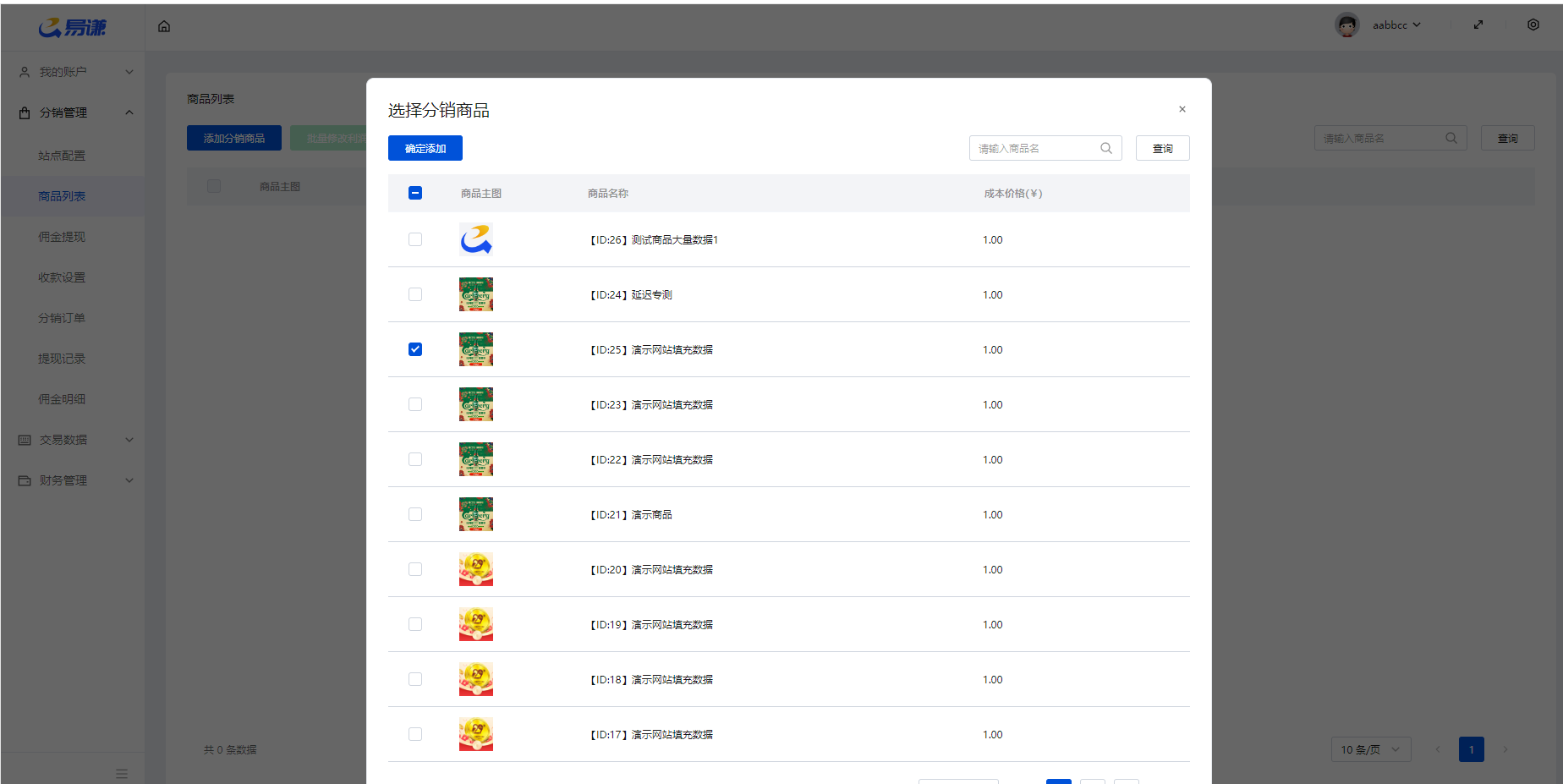Viewport: 1563px width, 784px height.
Task: Open 提现记录 in sidebar
Action: pyautogui.click(x=62, y=359)
